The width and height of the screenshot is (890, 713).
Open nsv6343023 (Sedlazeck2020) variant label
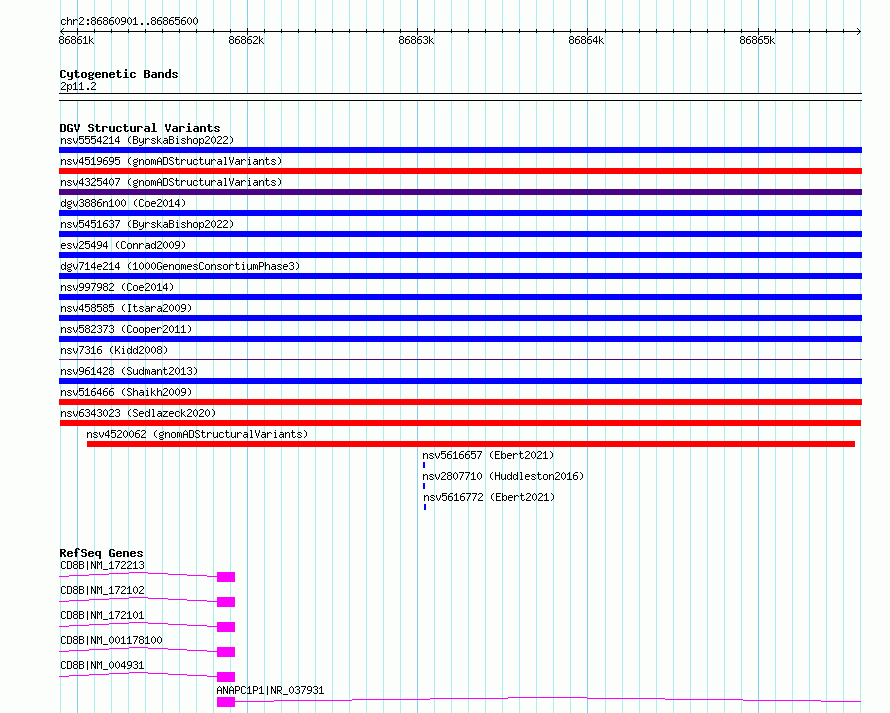(138, 413)
